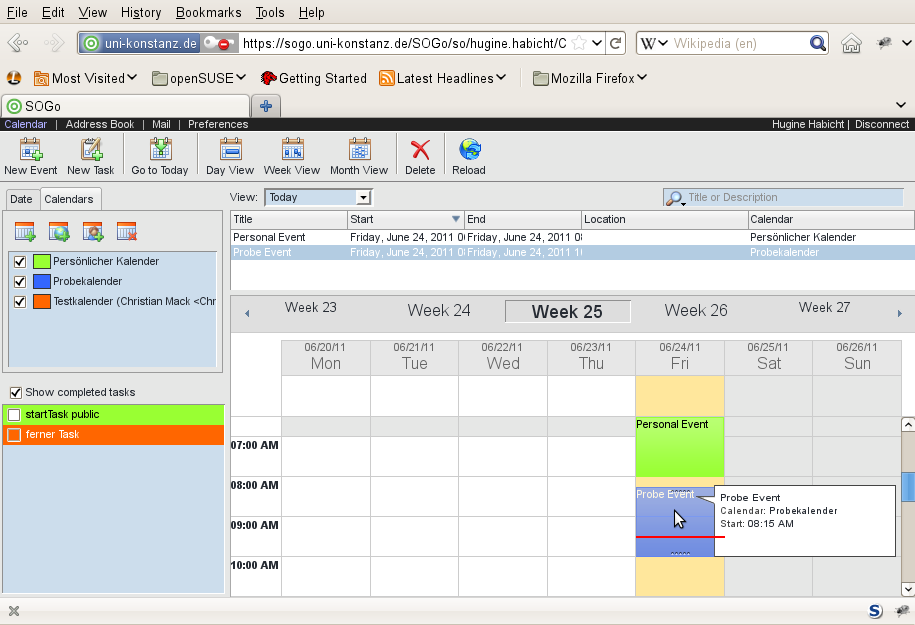Click the Firefox home icon
The width and height of the screenshot is (915, 625).
[851, 43]
